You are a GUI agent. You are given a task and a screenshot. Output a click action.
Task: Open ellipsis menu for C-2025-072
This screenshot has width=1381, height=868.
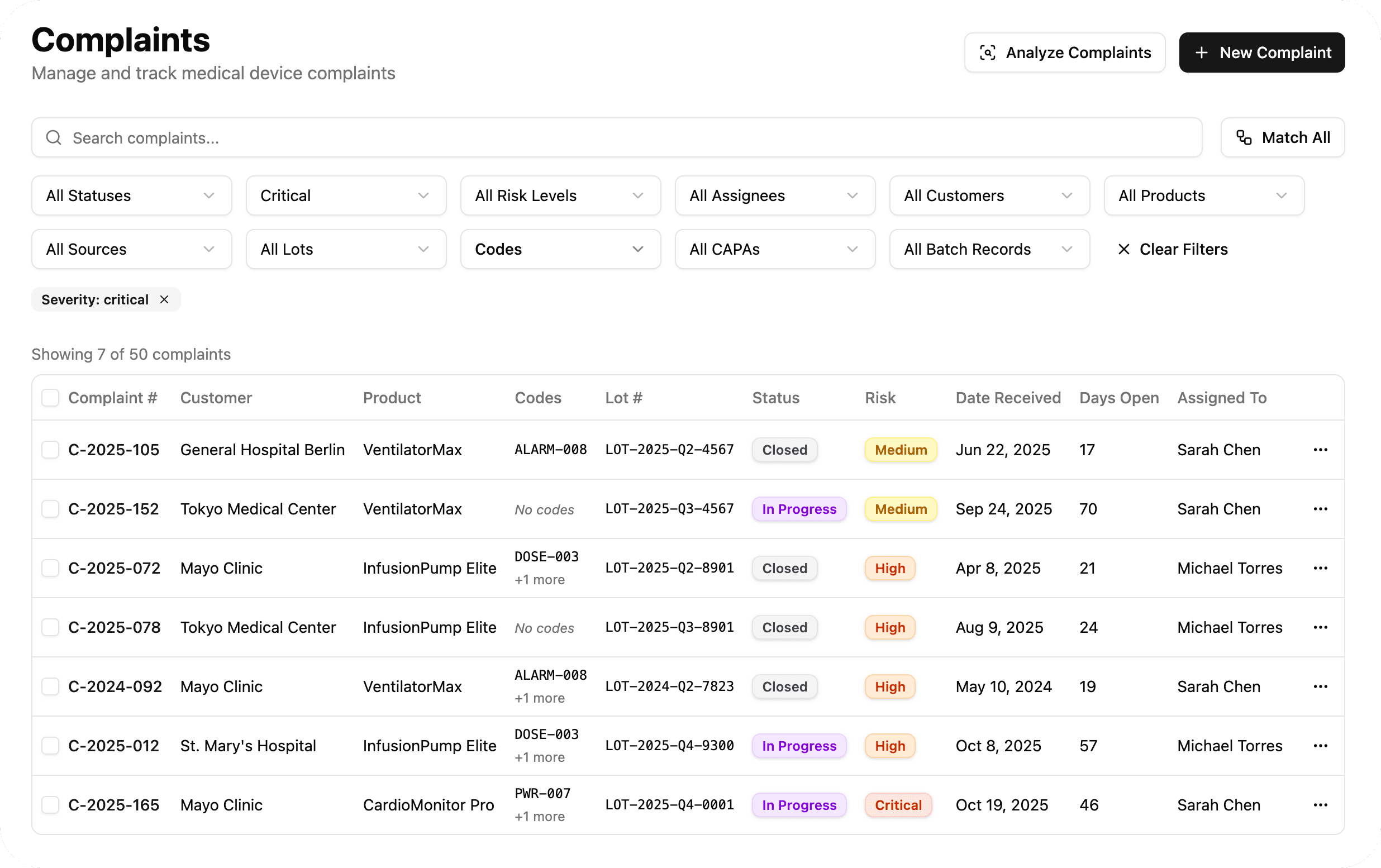(x=1320, y=568)
